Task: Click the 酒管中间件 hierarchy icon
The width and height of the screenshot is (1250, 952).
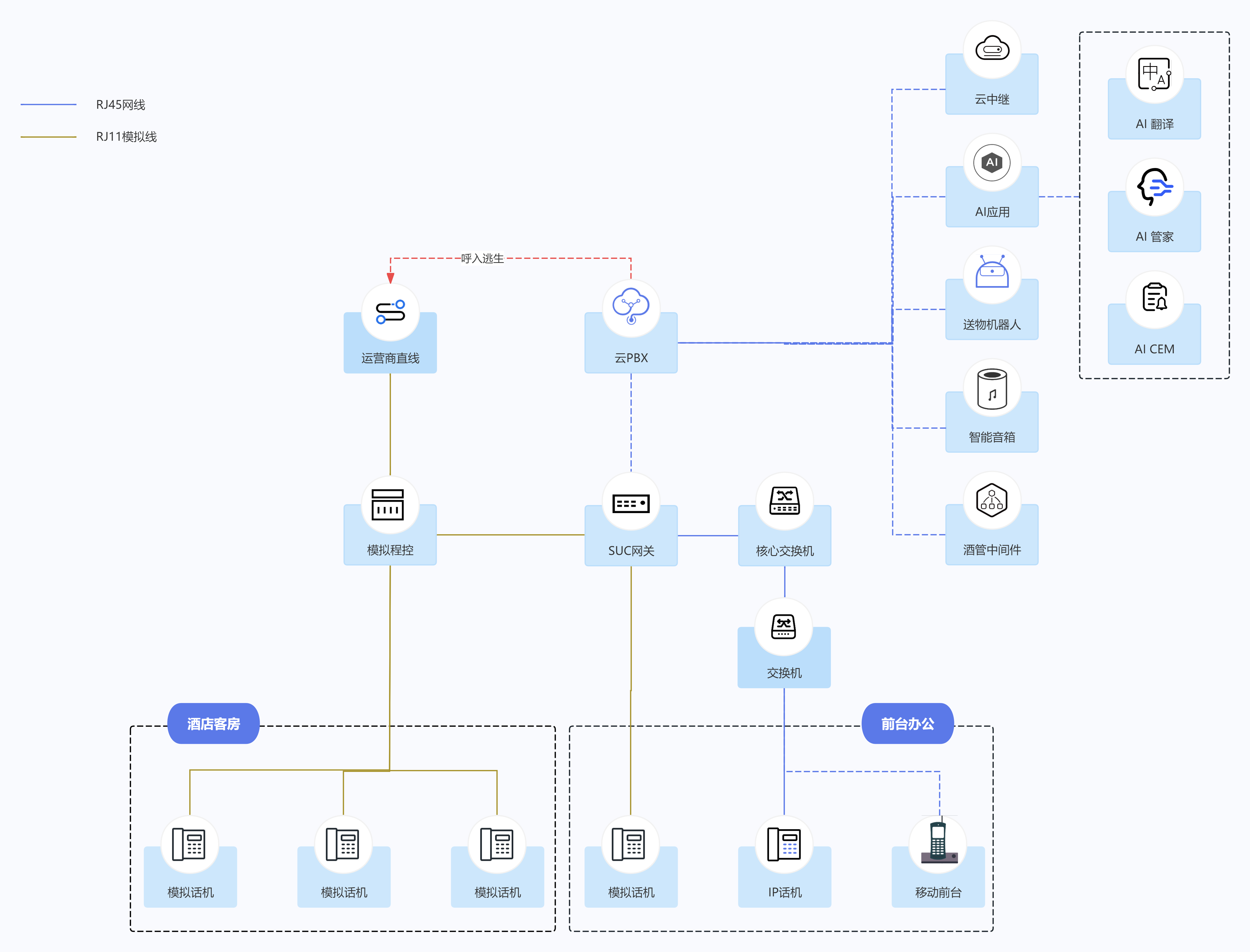Action: pos(992,500)
